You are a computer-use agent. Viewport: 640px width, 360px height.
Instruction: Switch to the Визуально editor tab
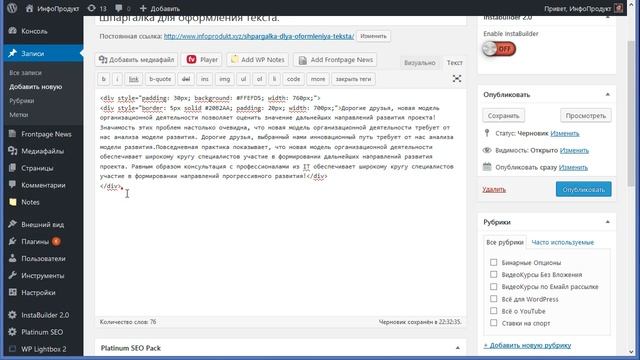click(x=420, y=63)
